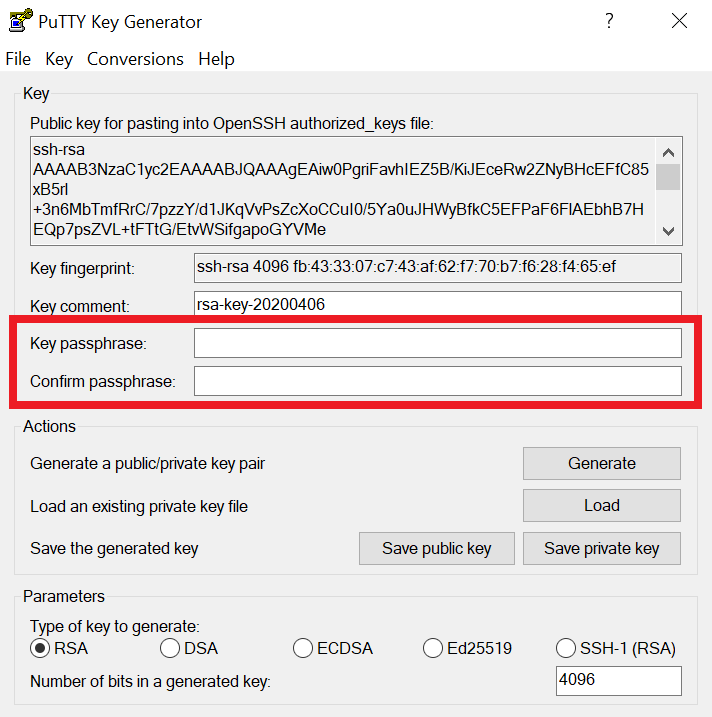The width and height of the screenshot is (712, 717).
Task: Open the Key menu
Action: (59, 59)
